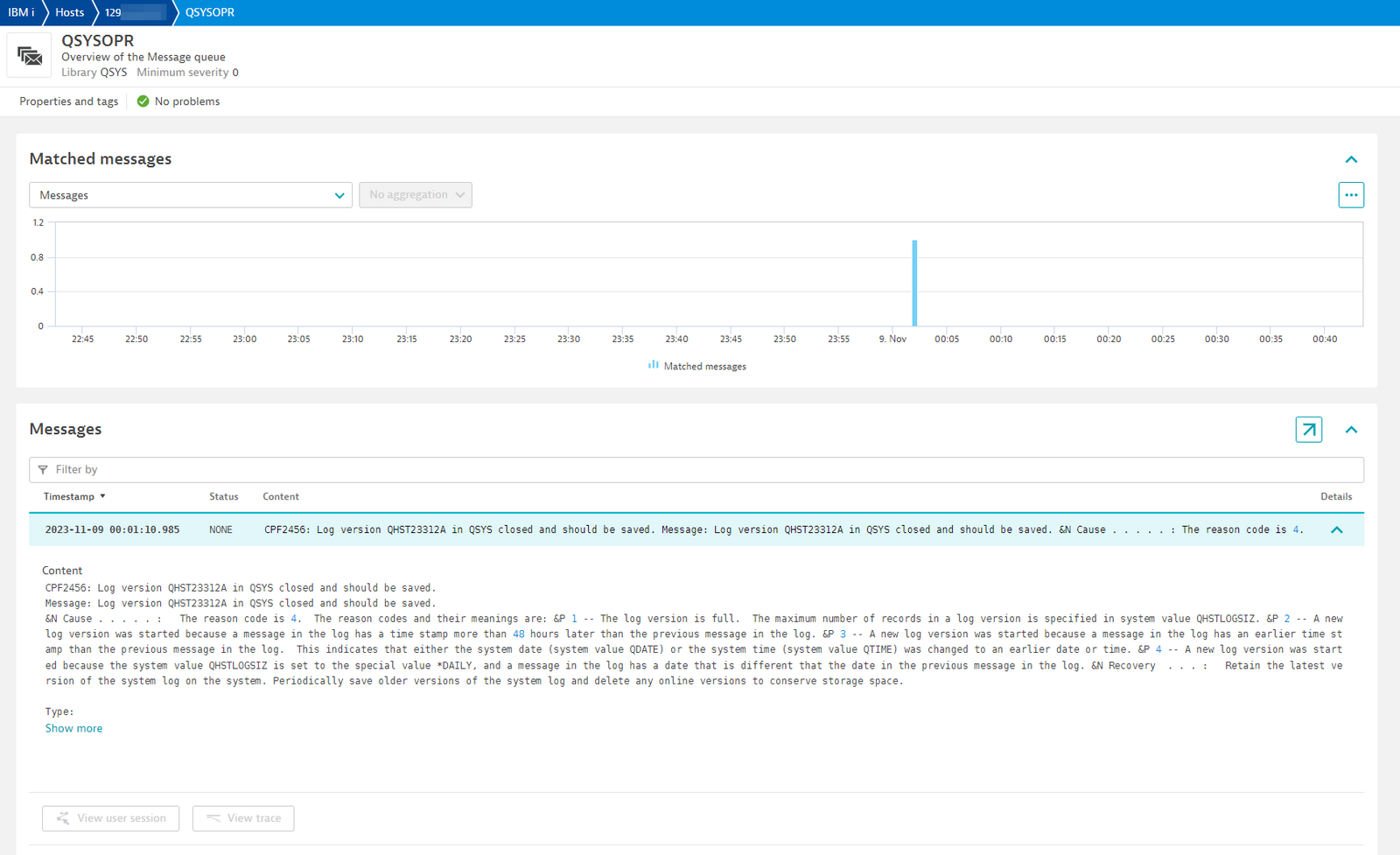Click reason code 4 link in message row
The image size is (1400, 855).
(1297, 530)
